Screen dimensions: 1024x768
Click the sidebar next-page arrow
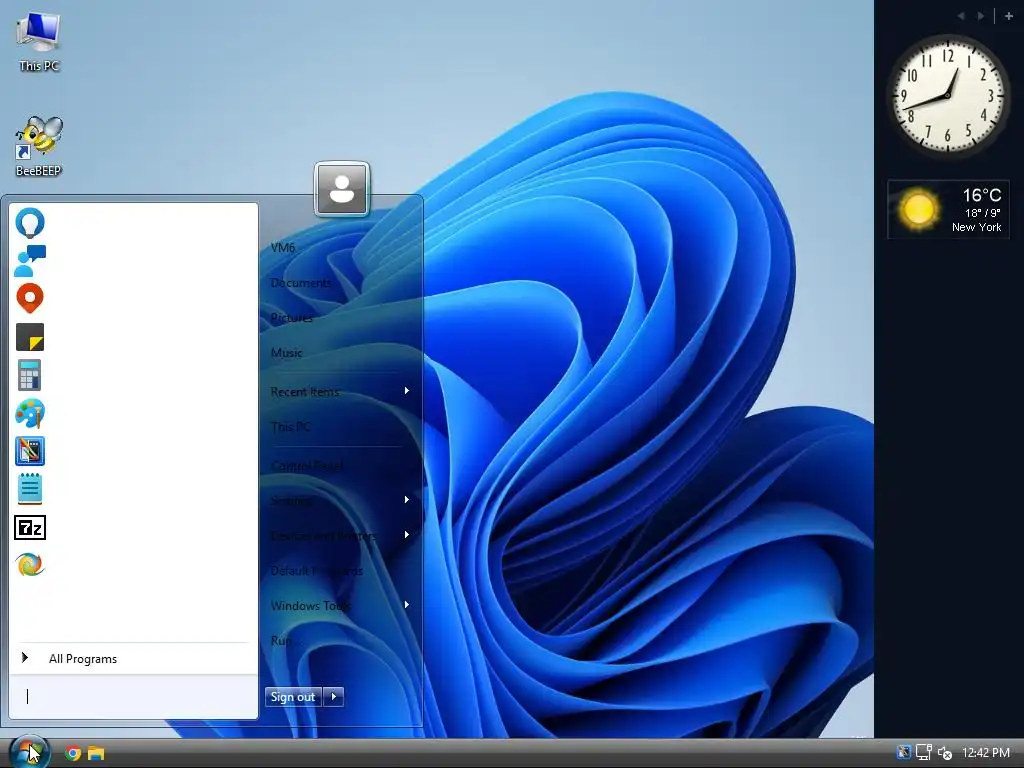click(x=981, y=16)
